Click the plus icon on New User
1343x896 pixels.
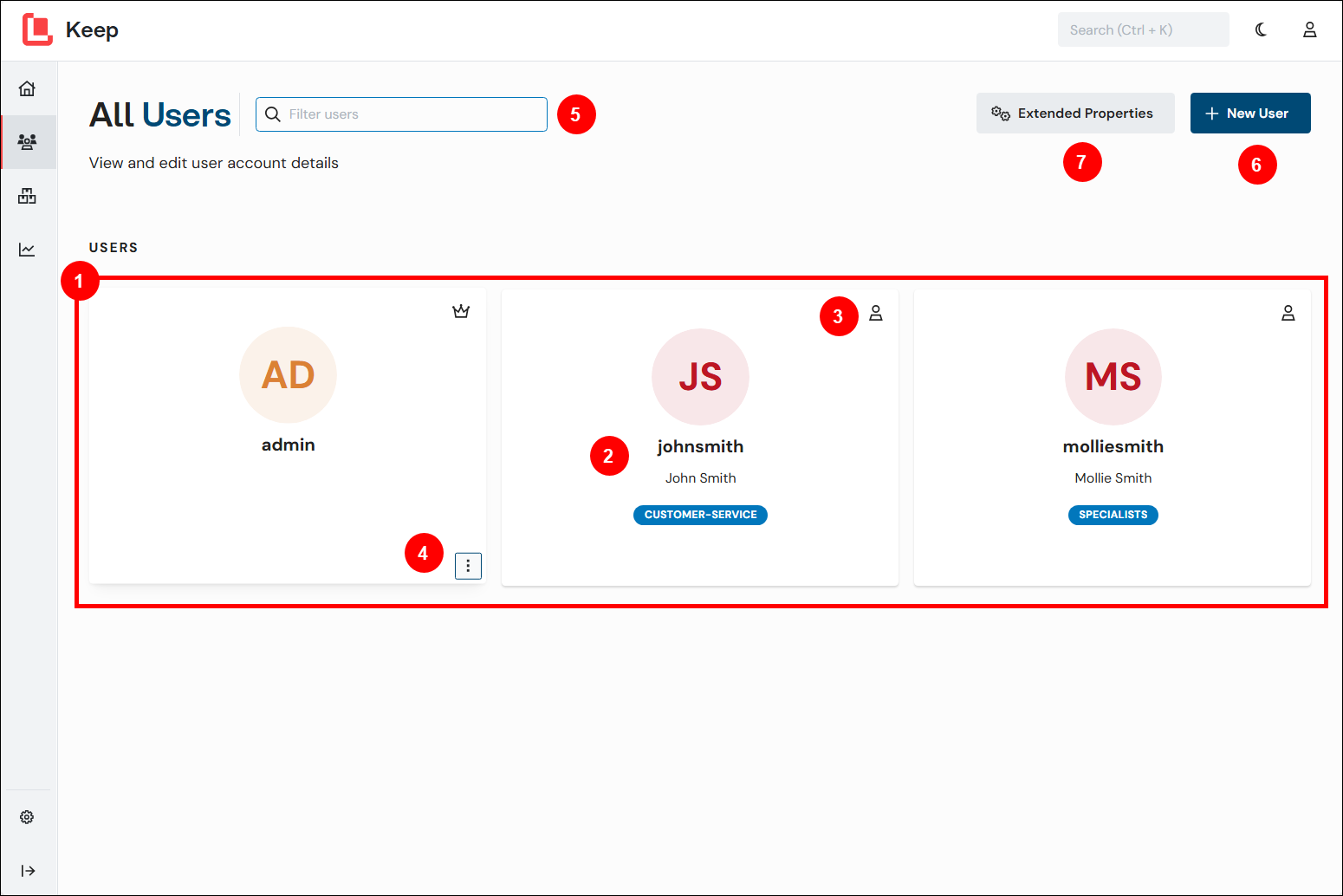[x=1212, y=114]
